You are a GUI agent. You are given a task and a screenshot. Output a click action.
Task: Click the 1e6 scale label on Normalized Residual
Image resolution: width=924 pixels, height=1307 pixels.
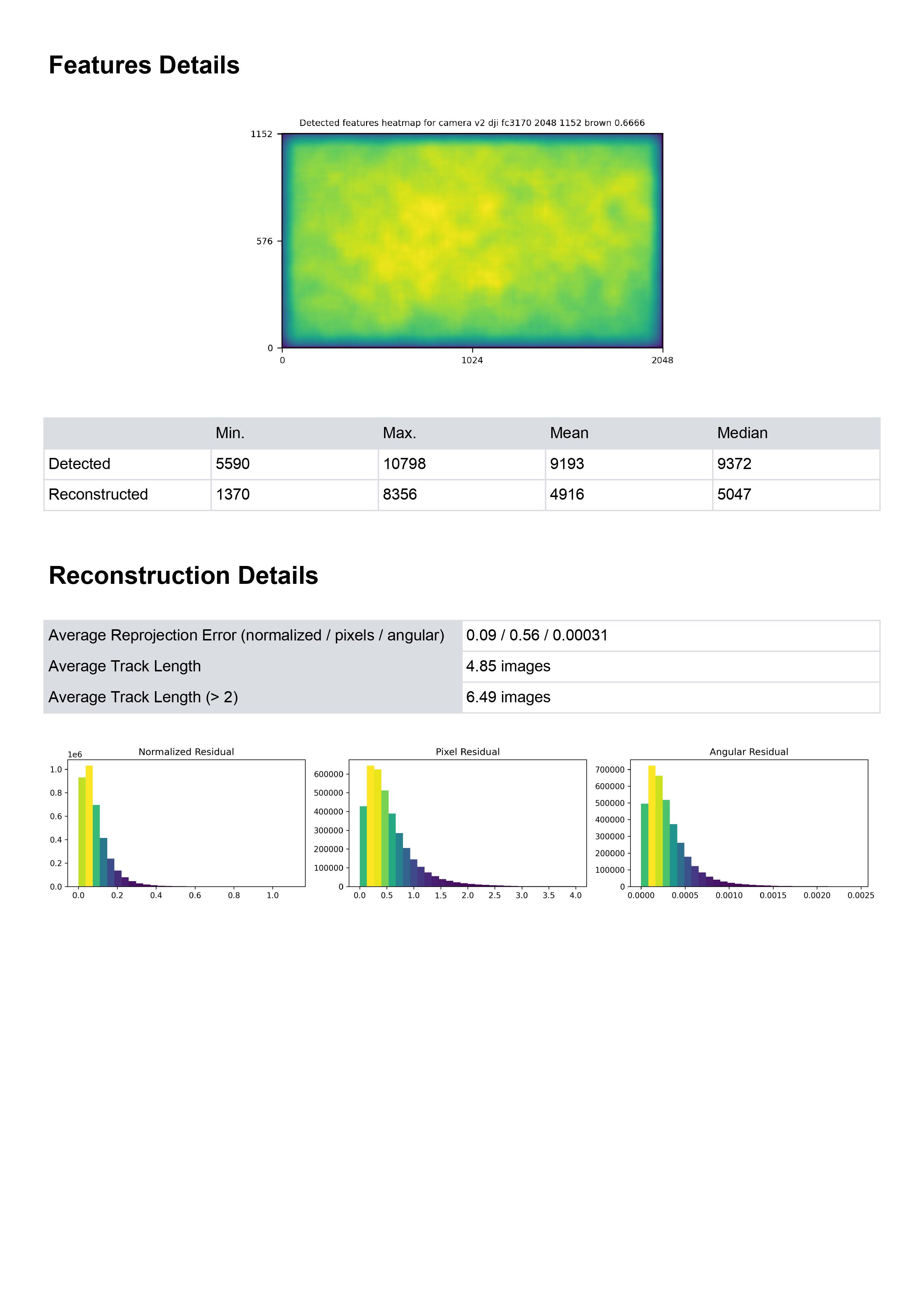coord(75,755)
